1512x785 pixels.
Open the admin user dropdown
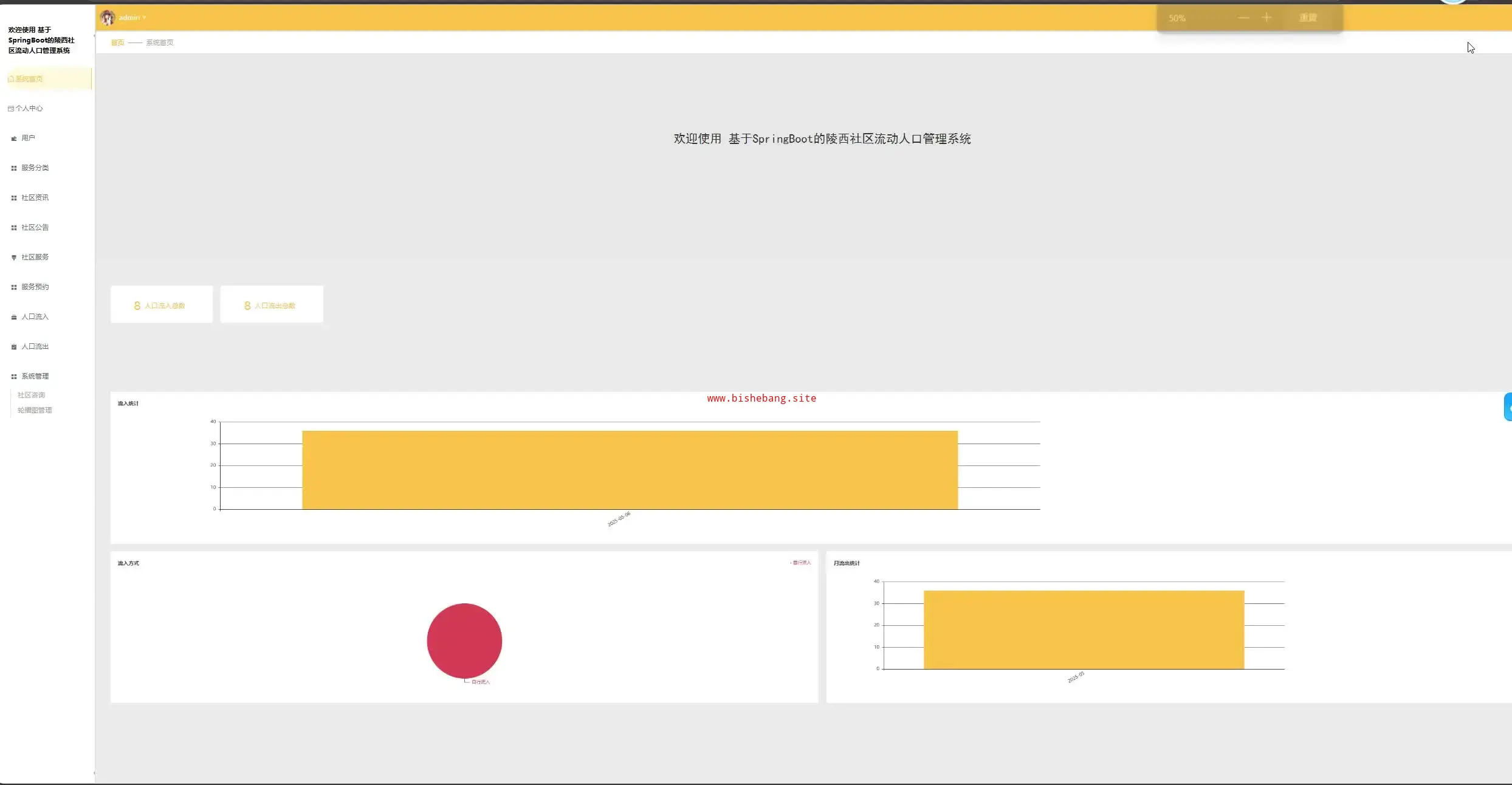coord(132,18)
